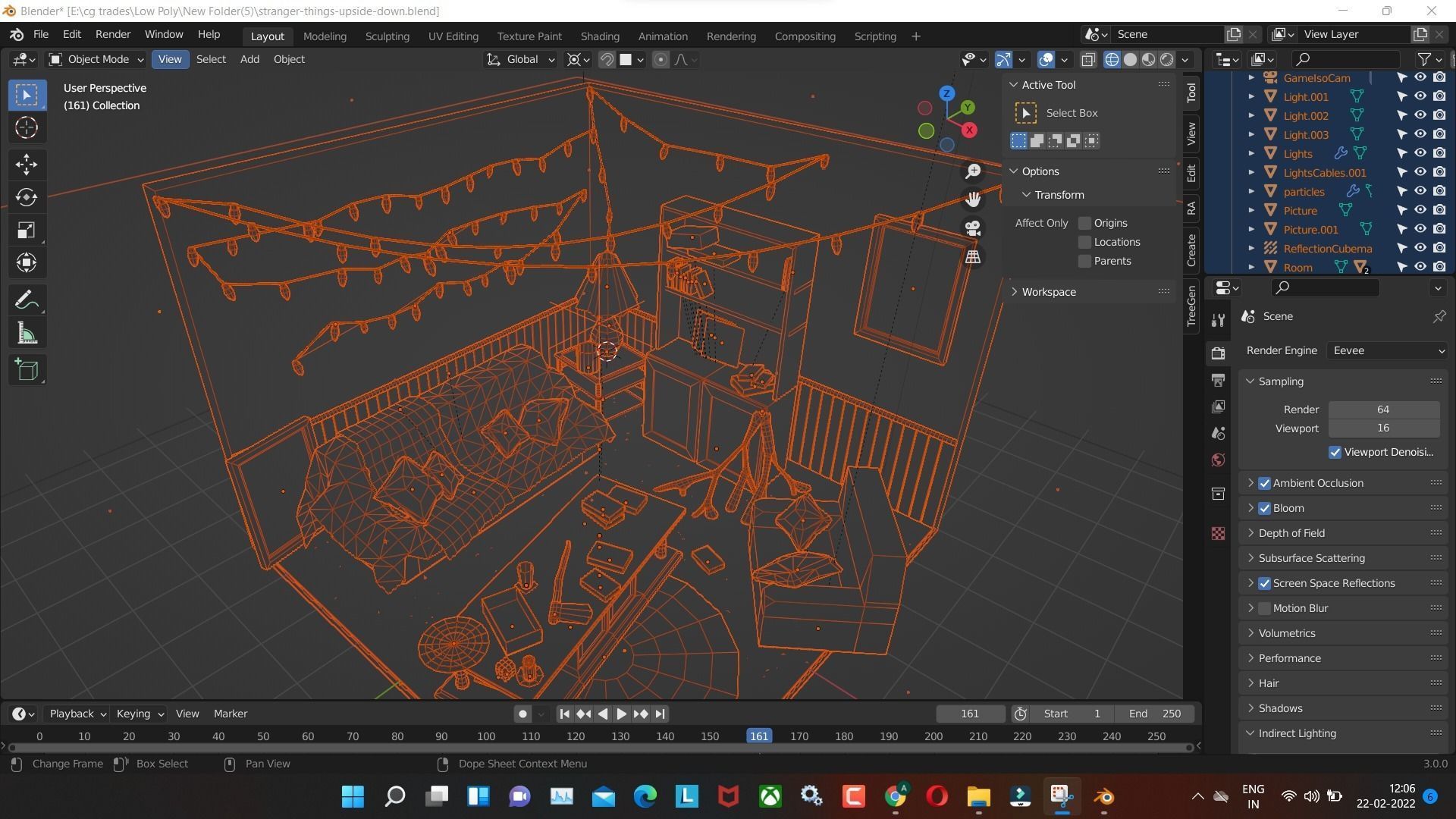Enable the Motion Blur checkbox

pyautogui.click(x=1264, y=608)
